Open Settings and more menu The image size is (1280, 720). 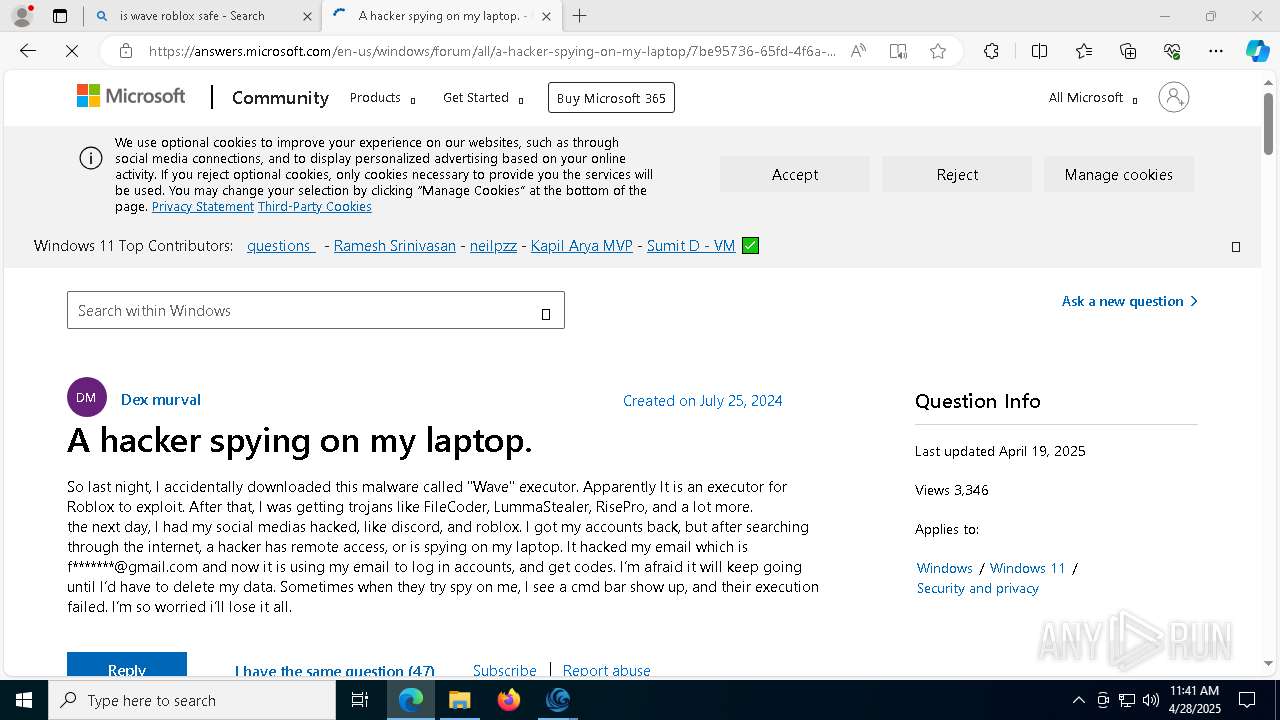click(x=1216, y=51)
